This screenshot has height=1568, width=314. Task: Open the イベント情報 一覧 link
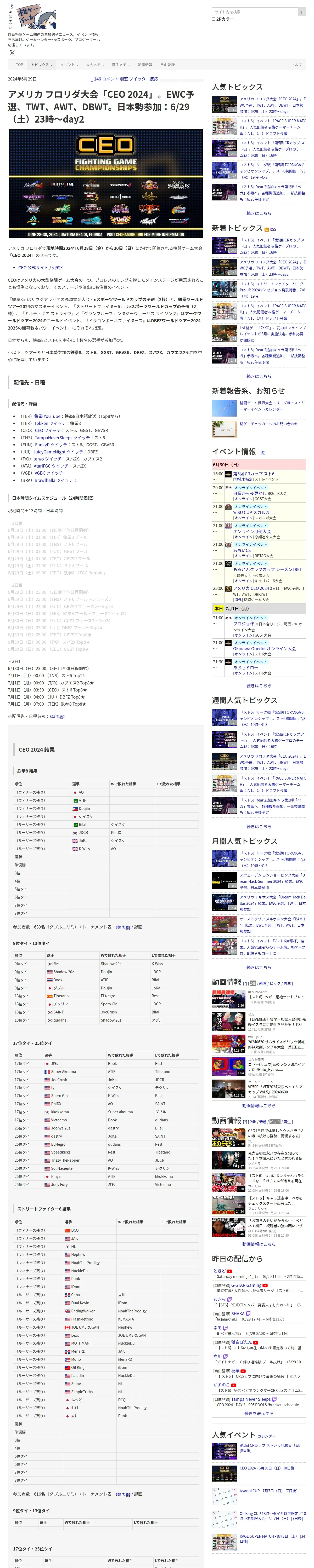(261, 453)
